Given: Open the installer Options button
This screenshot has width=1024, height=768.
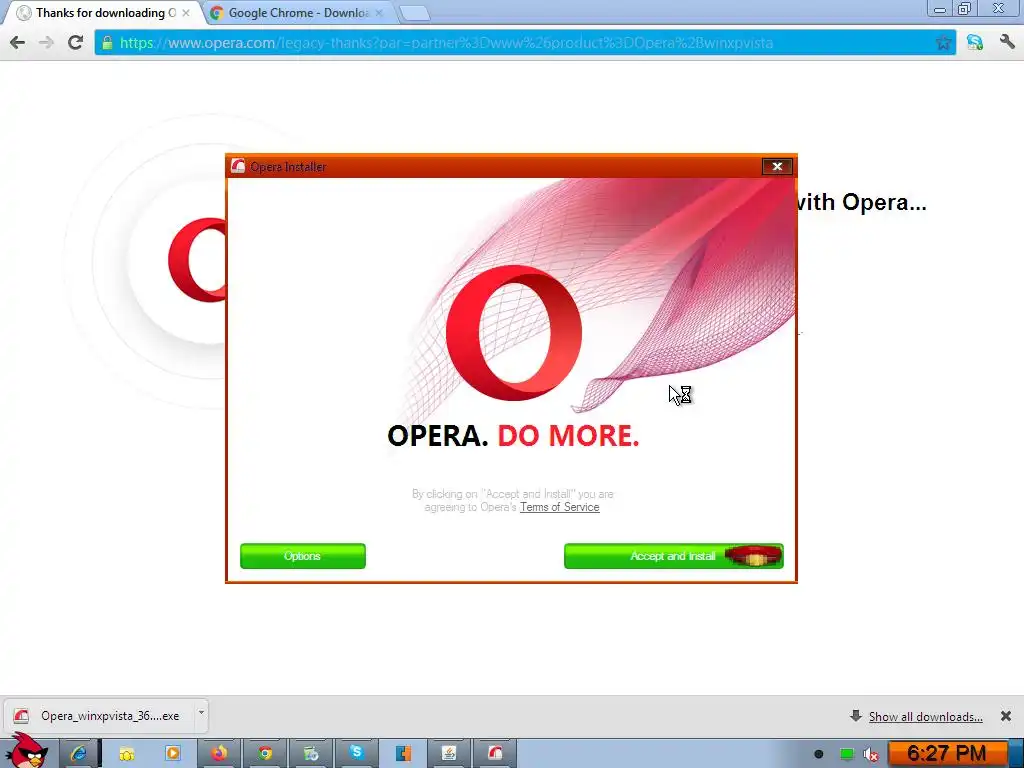Looking at the screenshot, I should (302, 556).
